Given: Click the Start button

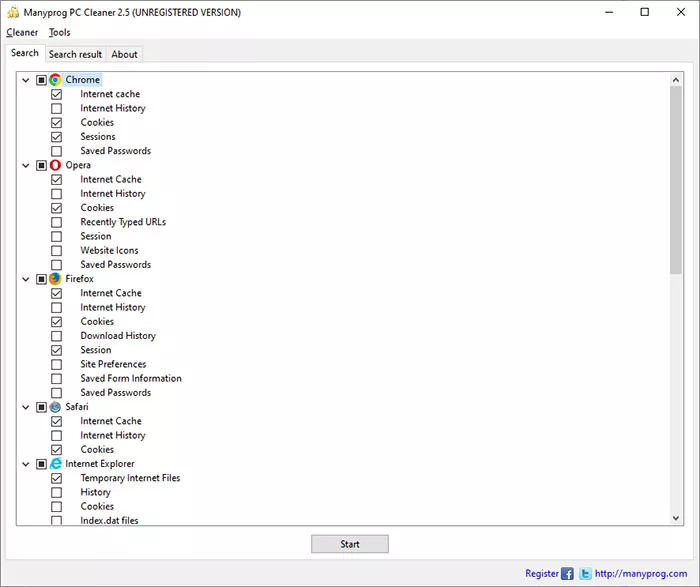Looking at the screenshot, I should 350,544.
